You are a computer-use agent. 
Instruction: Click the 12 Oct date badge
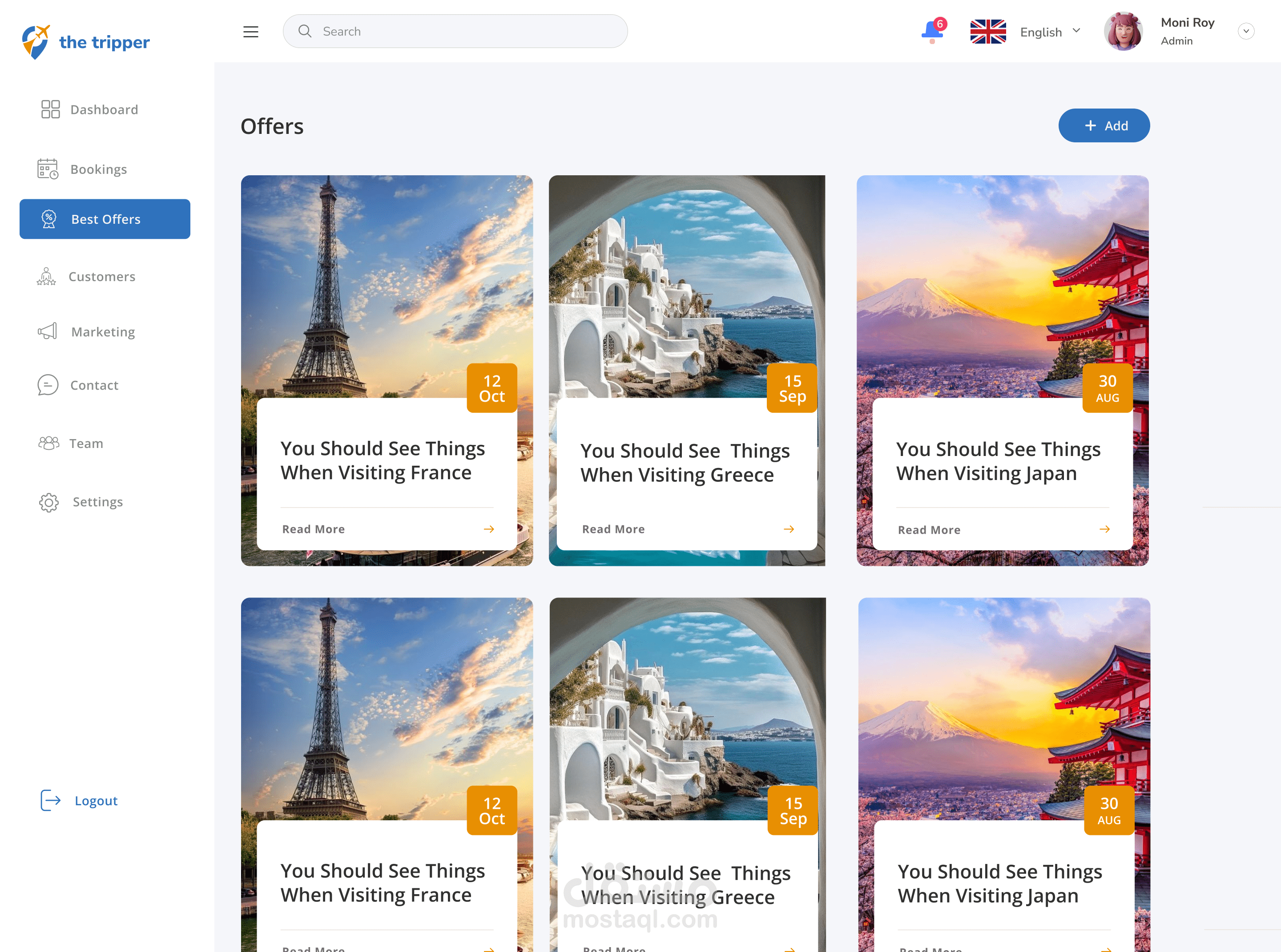click(x=491, y=388)
